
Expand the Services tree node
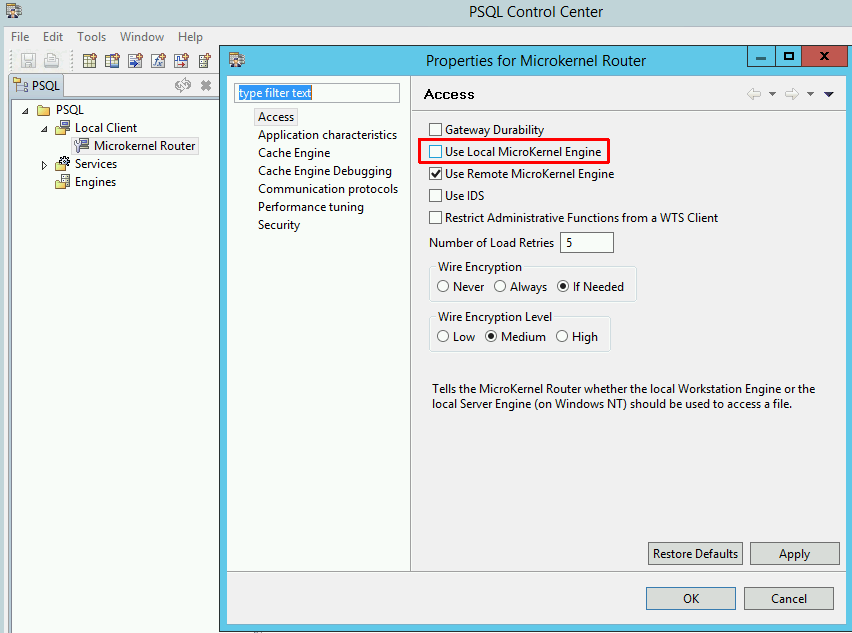point(44,165)
